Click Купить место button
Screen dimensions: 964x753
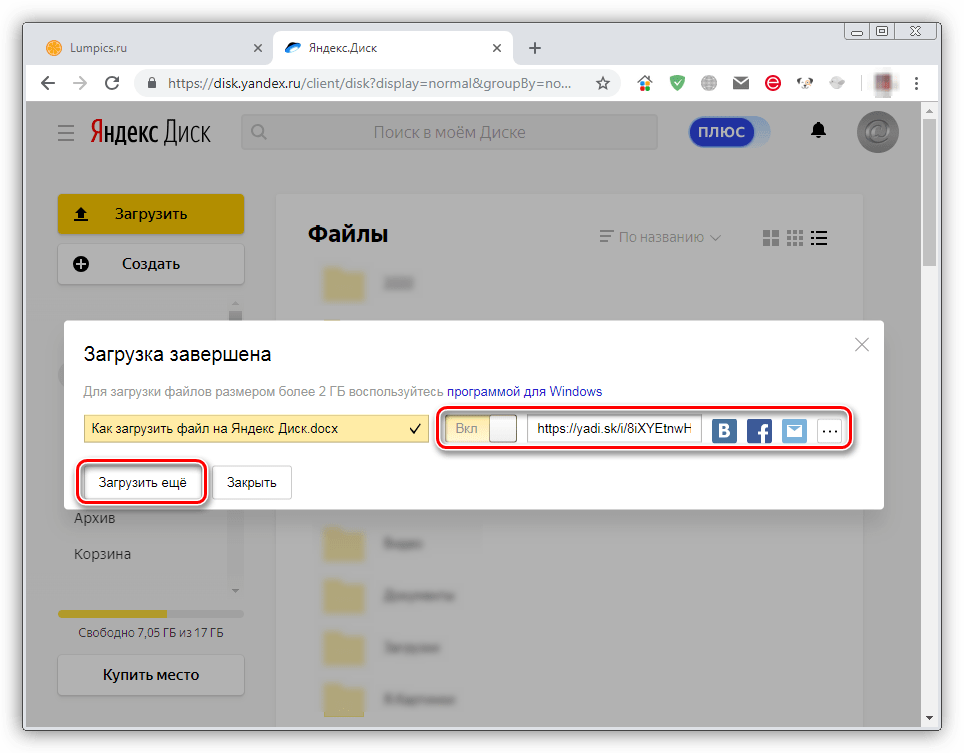pyautogui.click(x=151, y=675)
